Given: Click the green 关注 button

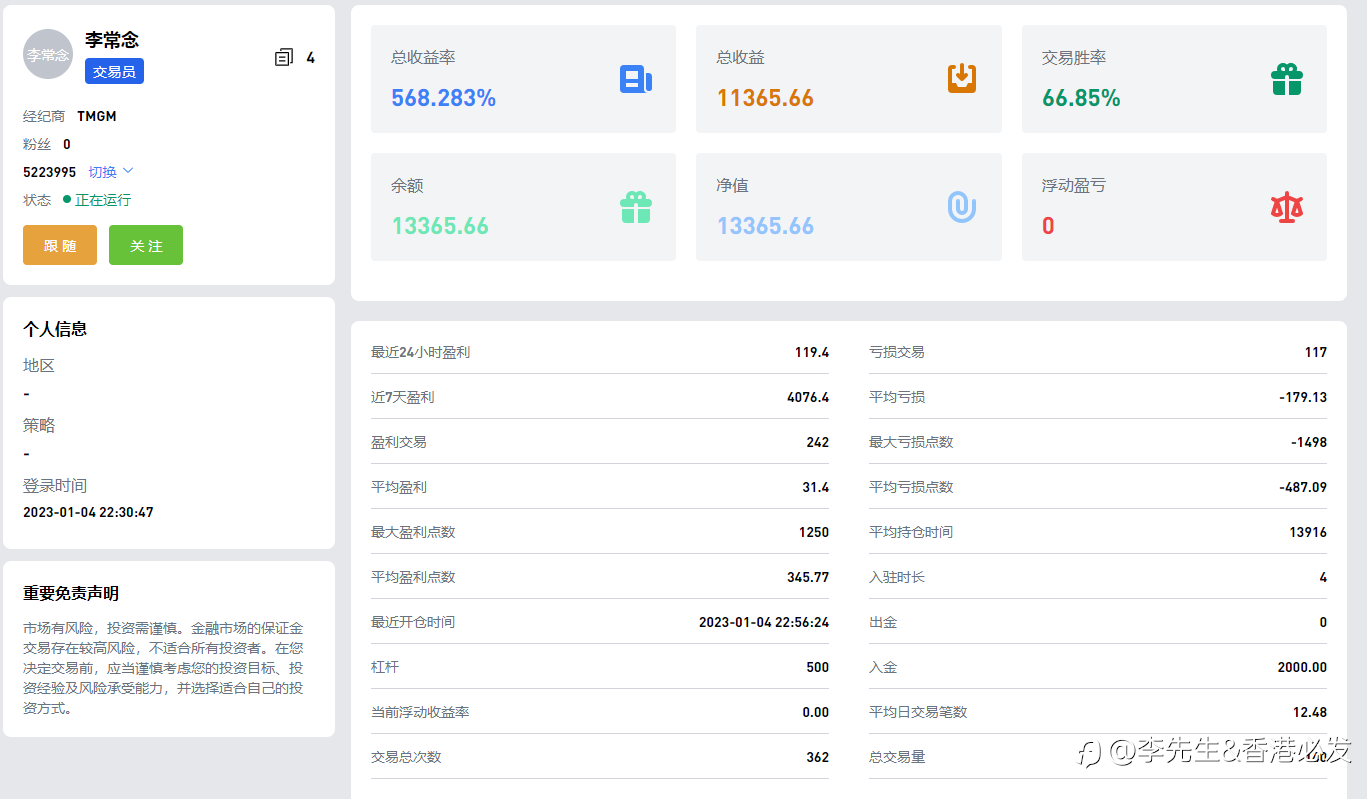Looking at the screenshot, I should (x=146, y=245).
